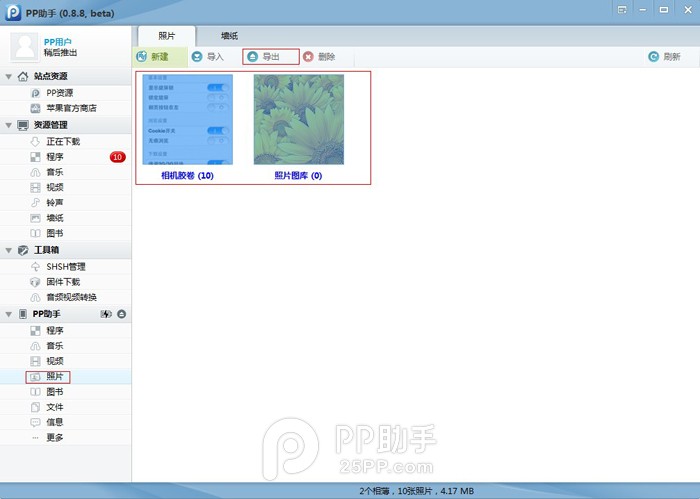This screenshot has width=700, height=499.
Task: Click the 苹果官方商店 store icon
Action: pyautogui.click(x=35, y=108)
